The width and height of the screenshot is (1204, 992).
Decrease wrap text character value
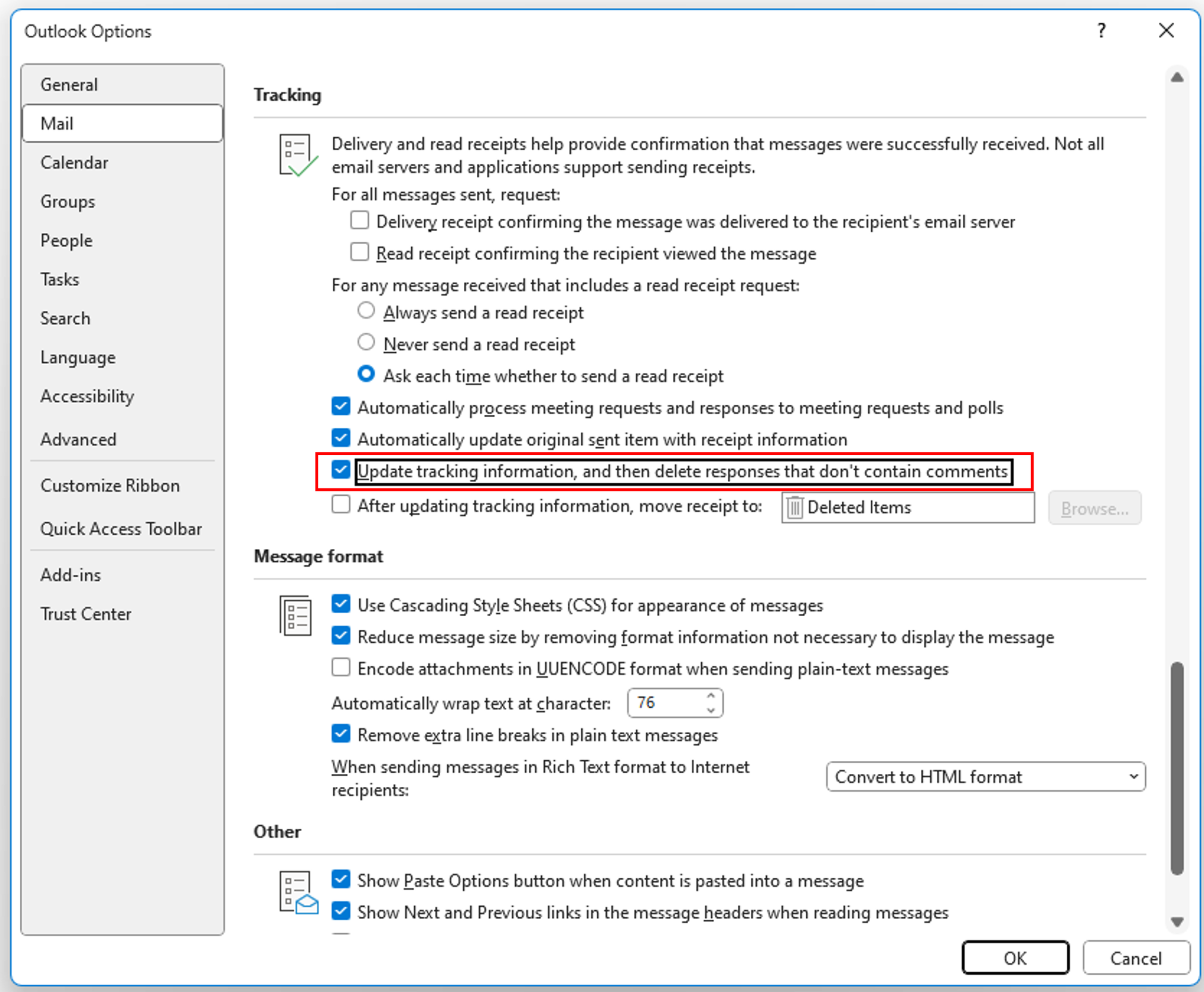[710, 710]
